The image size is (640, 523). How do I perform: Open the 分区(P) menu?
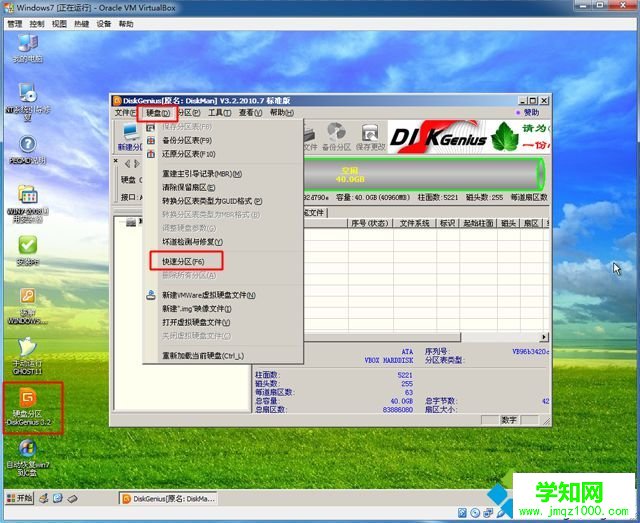click(189, 112)
